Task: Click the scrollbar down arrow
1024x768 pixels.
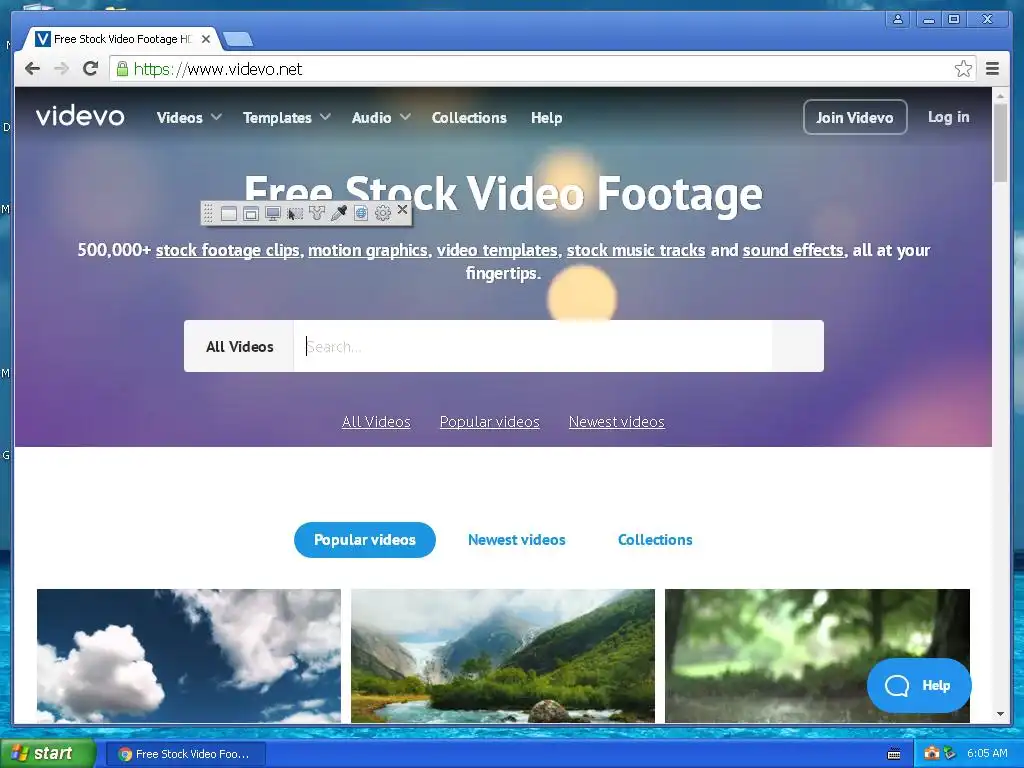Action: pos(1000,714)
